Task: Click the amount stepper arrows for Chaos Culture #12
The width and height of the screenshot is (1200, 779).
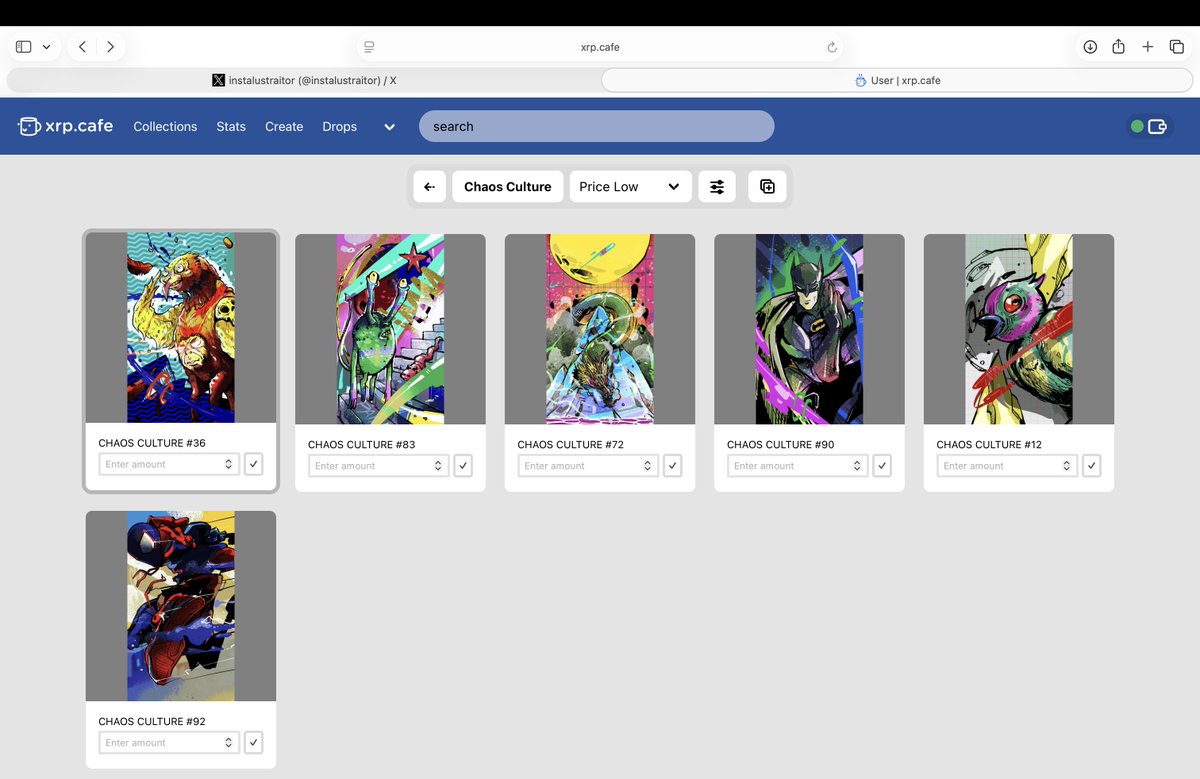Action: (1066, 466)
